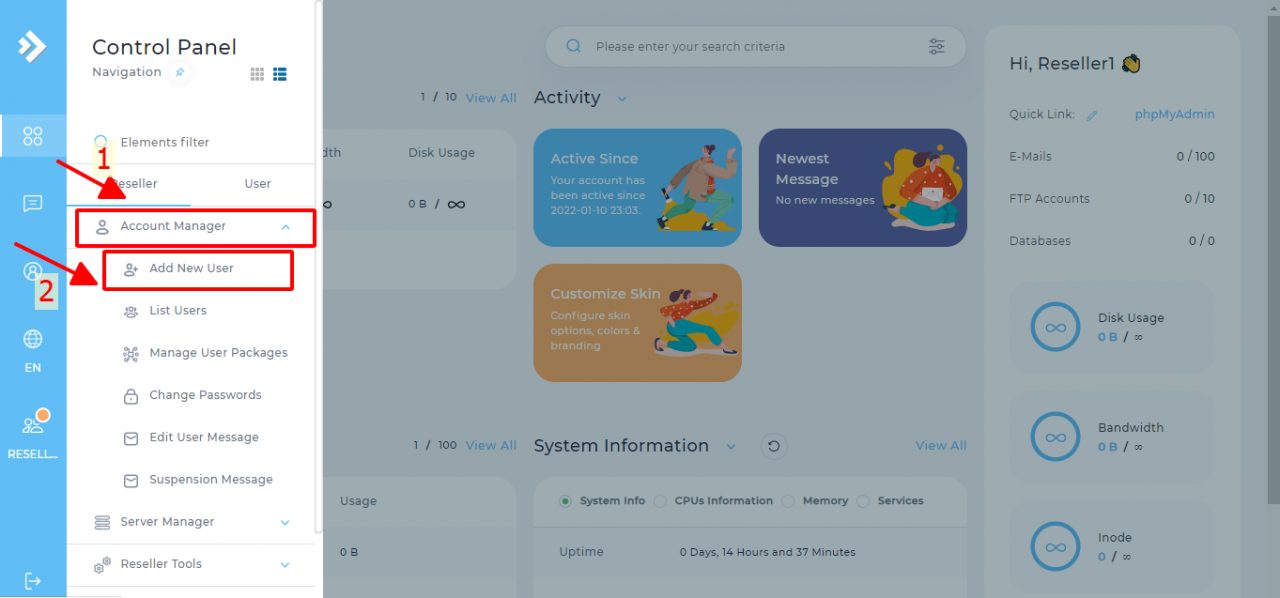Expand the Reseller Tools section
Screen dimensions: 1280x598
[x=285, y=564]
